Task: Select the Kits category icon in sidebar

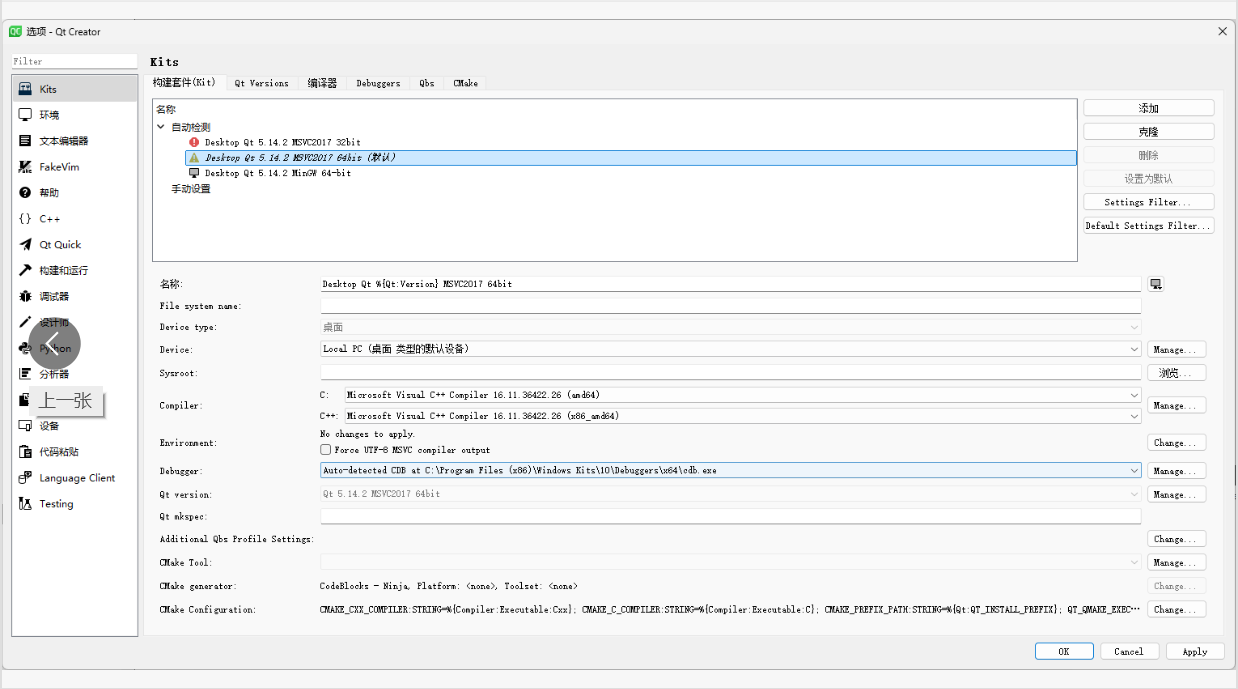Action: (x=25, y=89)
